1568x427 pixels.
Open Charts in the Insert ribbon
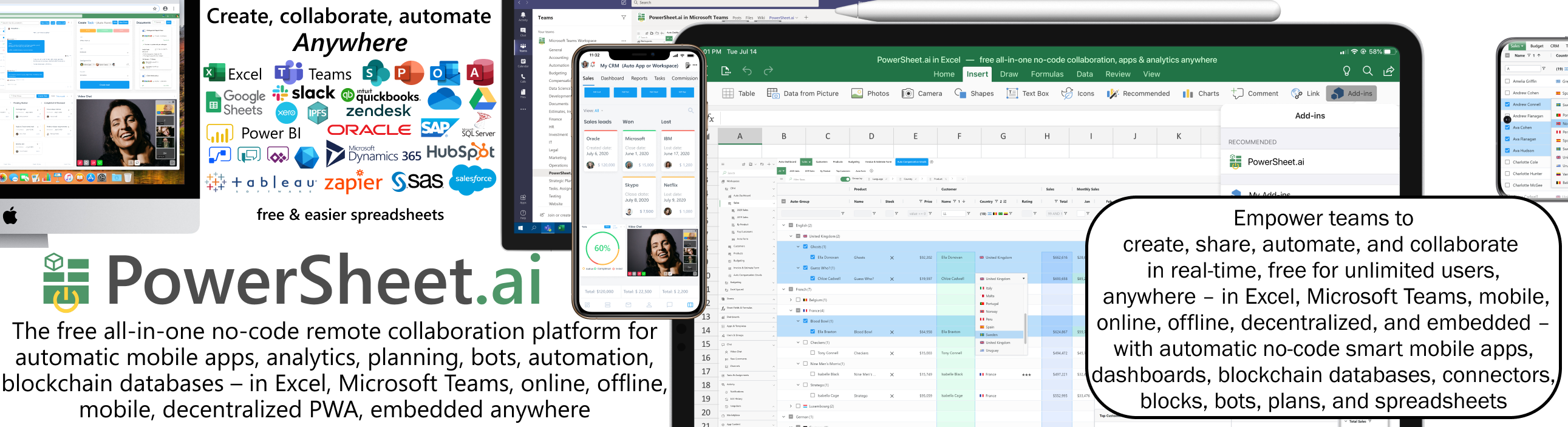[1201, 93]
